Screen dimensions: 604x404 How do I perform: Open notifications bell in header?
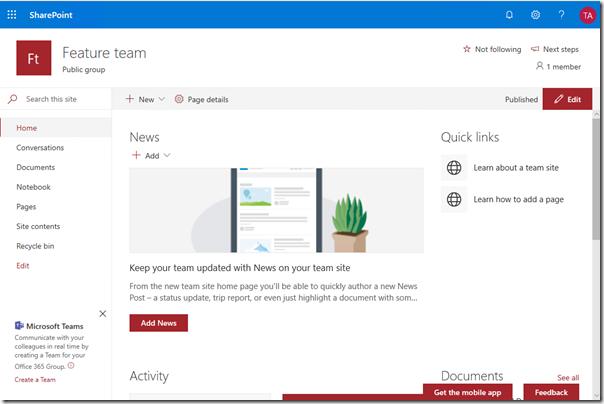tap(509, 15)
